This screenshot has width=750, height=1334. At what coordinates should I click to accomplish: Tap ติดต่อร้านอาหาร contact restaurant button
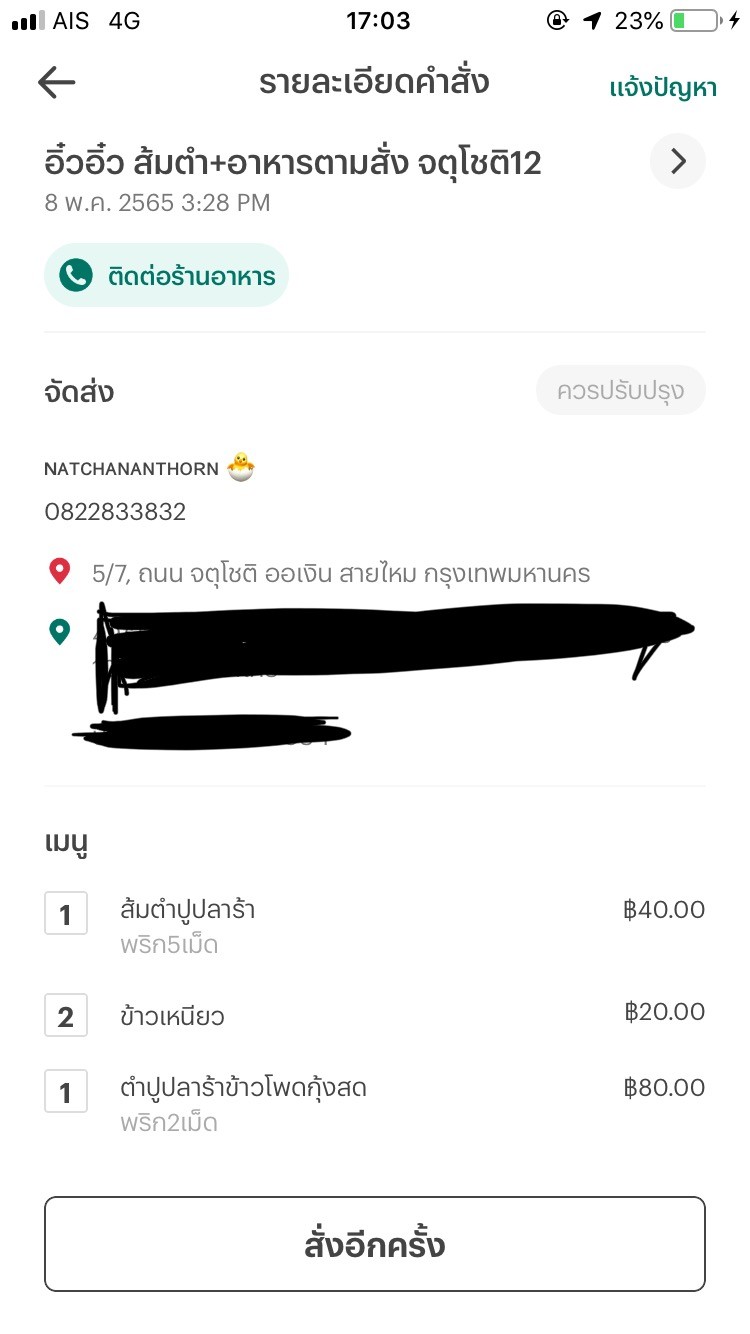point(166,275)
